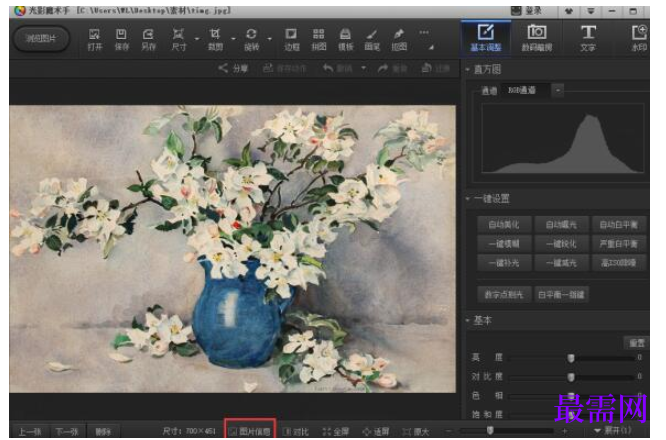Open the 通道 RGB channel dropdown
This screenshot has height=440, width=666.
click(x=558, y=90)
